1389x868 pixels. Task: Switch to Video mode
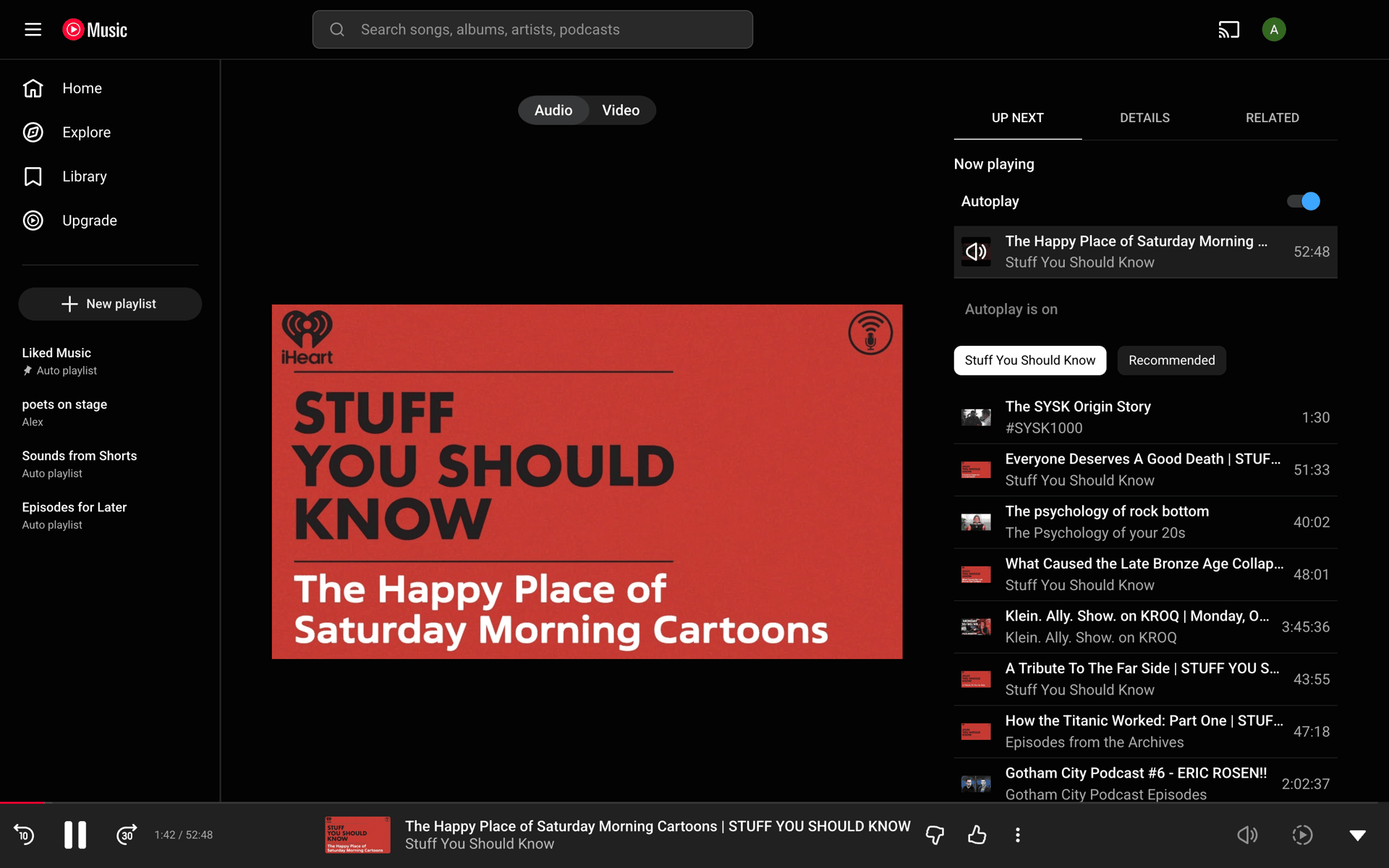pos(621,110)
